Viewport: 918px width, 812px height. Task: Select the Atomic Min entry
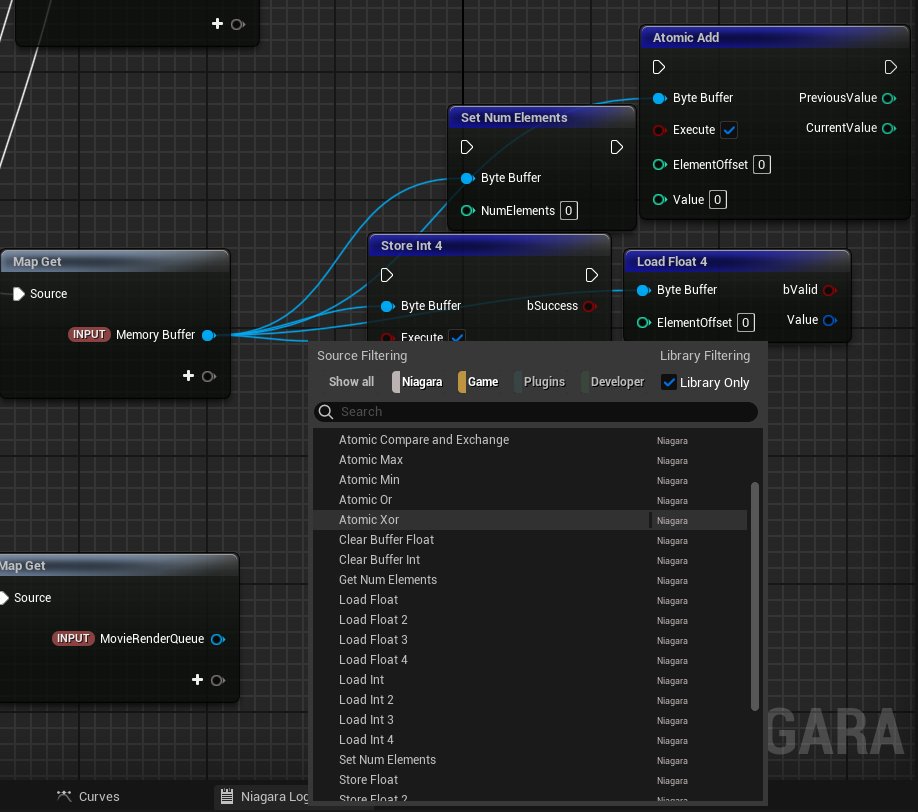coord(530,480)
